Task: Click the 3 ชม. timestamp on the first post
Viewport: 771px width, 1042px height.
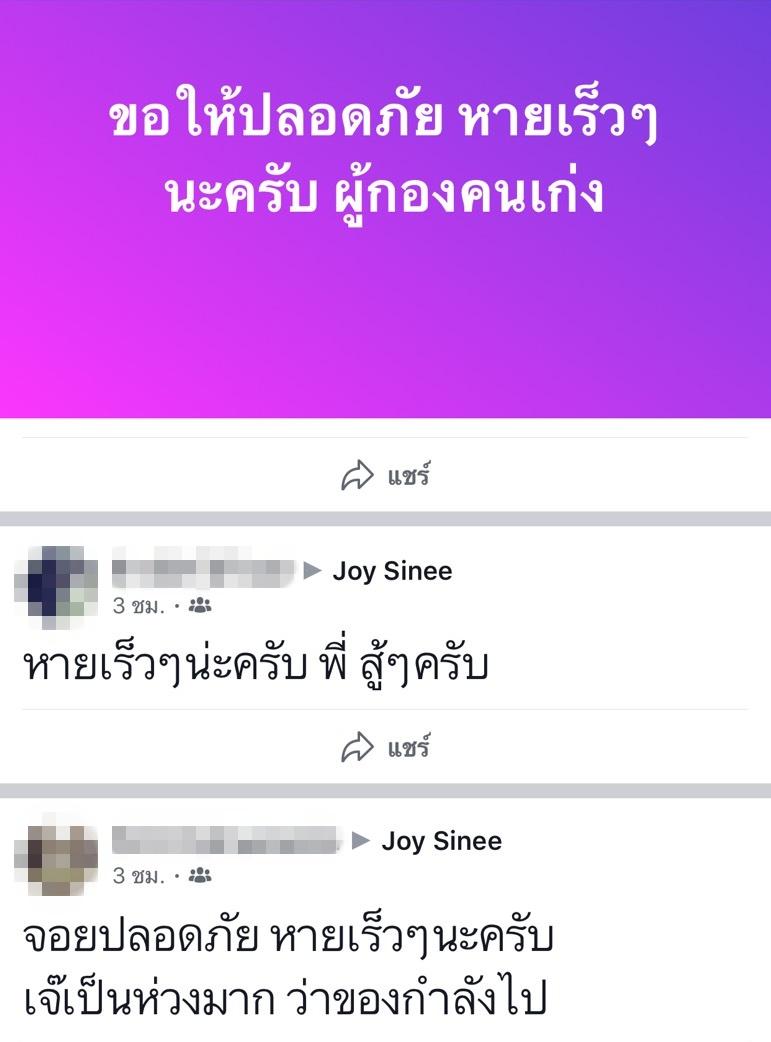Action: pyautogui.click(x=138, y=605)
